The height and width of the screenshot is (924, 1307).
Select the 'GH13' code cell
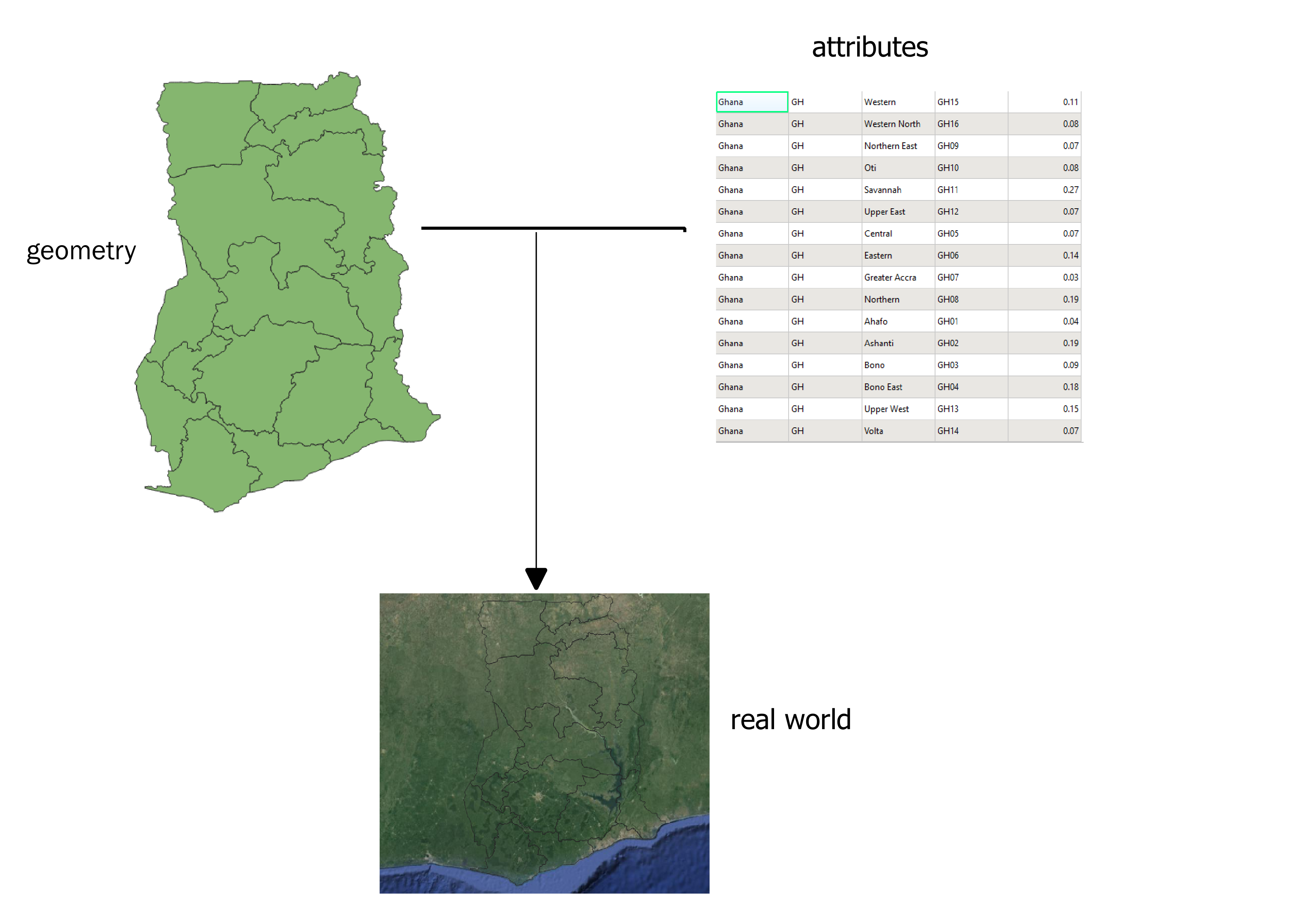pos(971,408)
